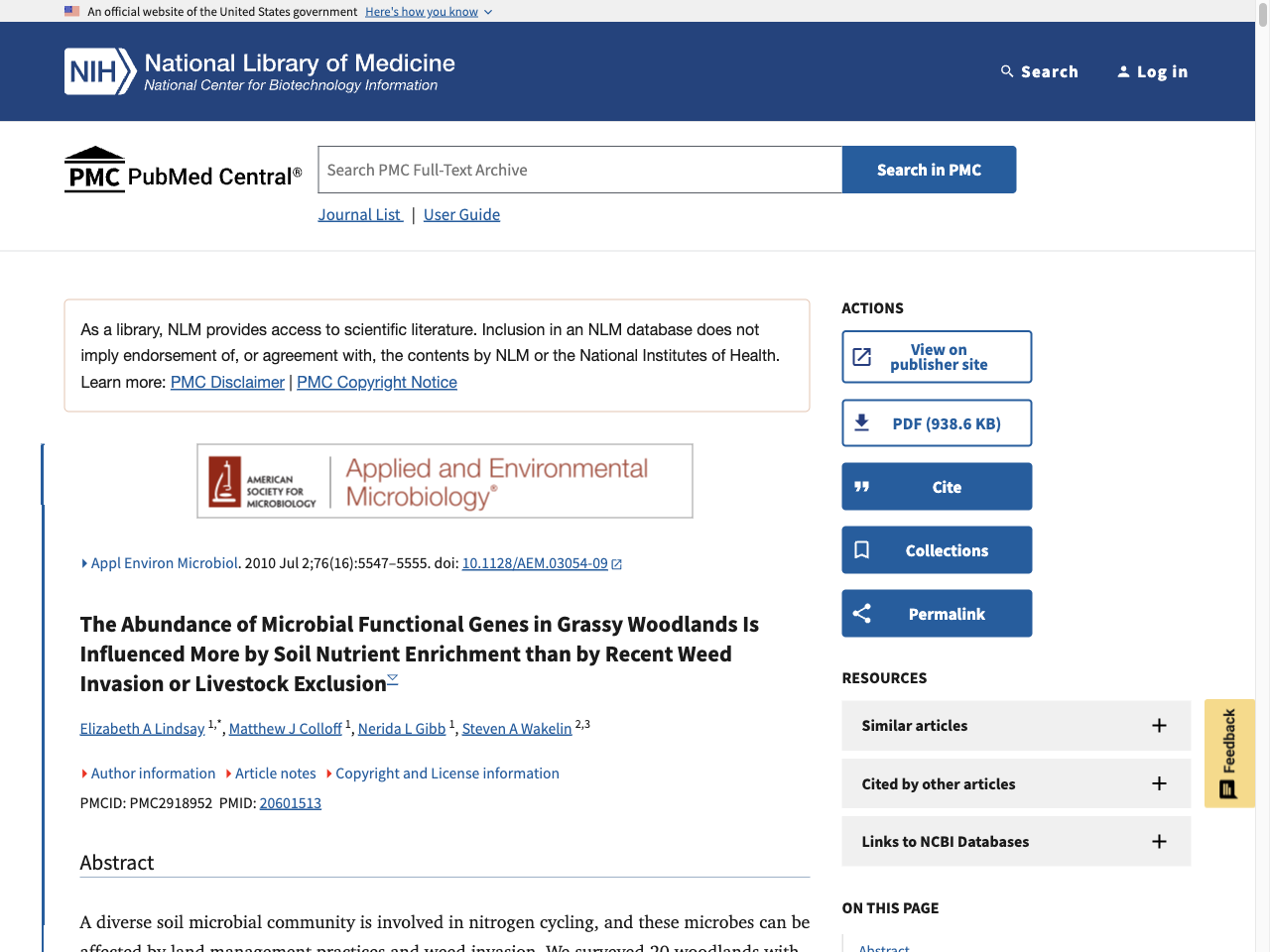
Task: Click the Journal List link
Action: [359, 214]
